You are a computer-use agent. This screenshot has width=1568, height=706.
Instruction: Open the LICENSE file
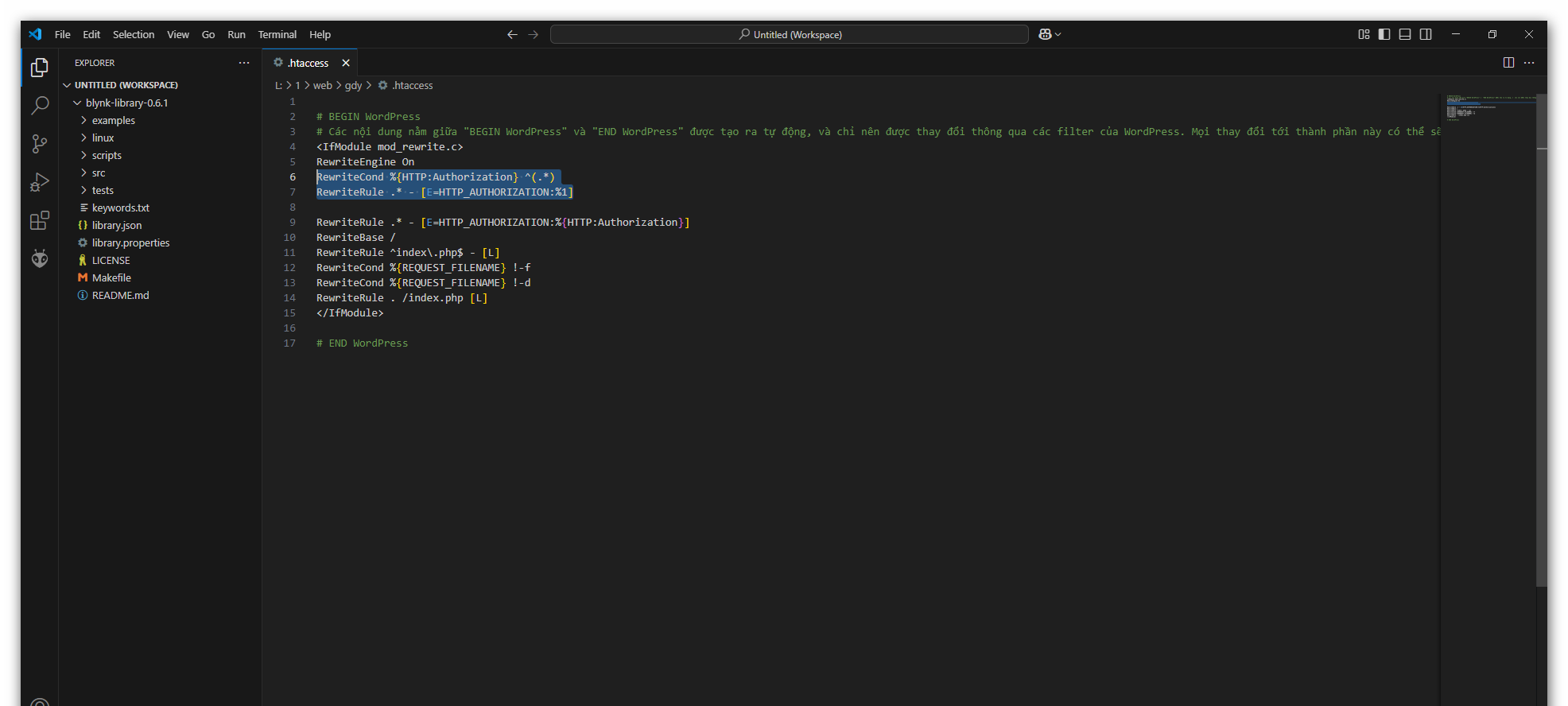(161, 260)
